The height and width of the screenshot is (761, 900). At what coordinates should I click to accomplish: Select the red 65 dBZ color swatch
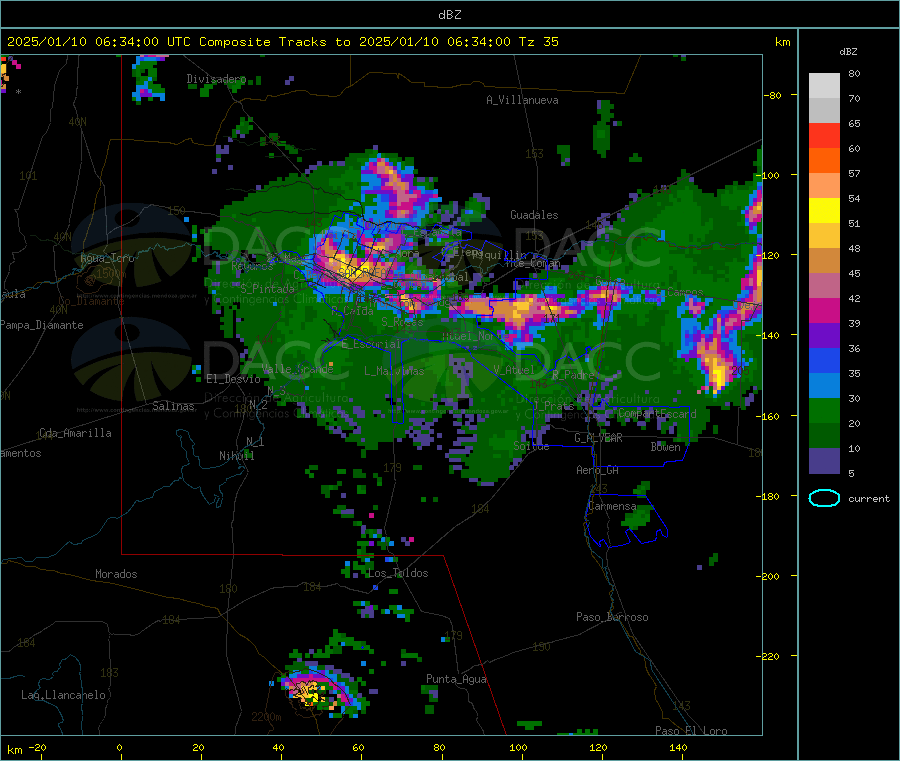[x=824, y=135]
